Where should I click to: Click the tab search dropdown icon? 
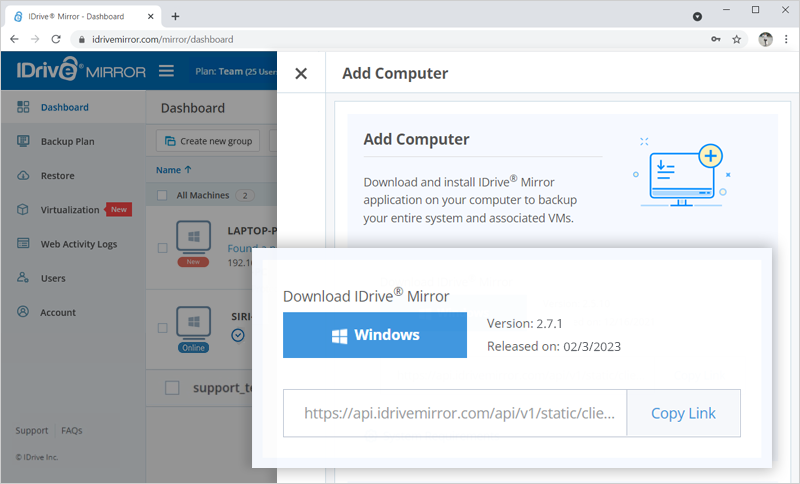click(x=697, y=17)
